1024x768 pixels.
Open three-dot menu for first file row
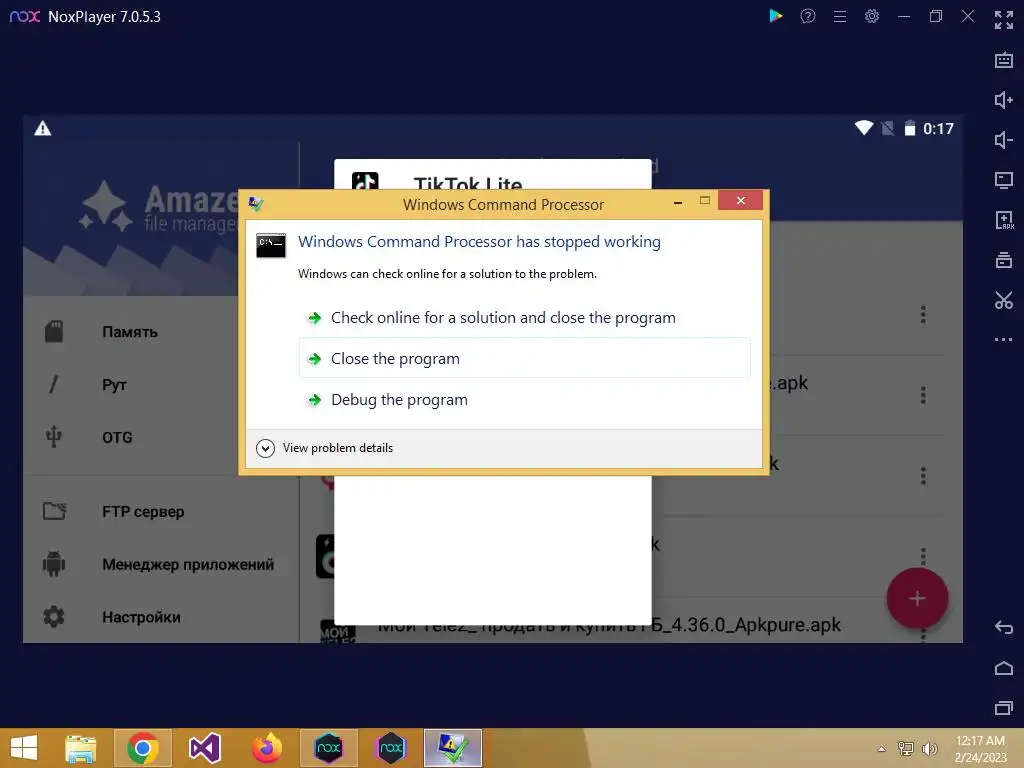[x=923, y=314]
